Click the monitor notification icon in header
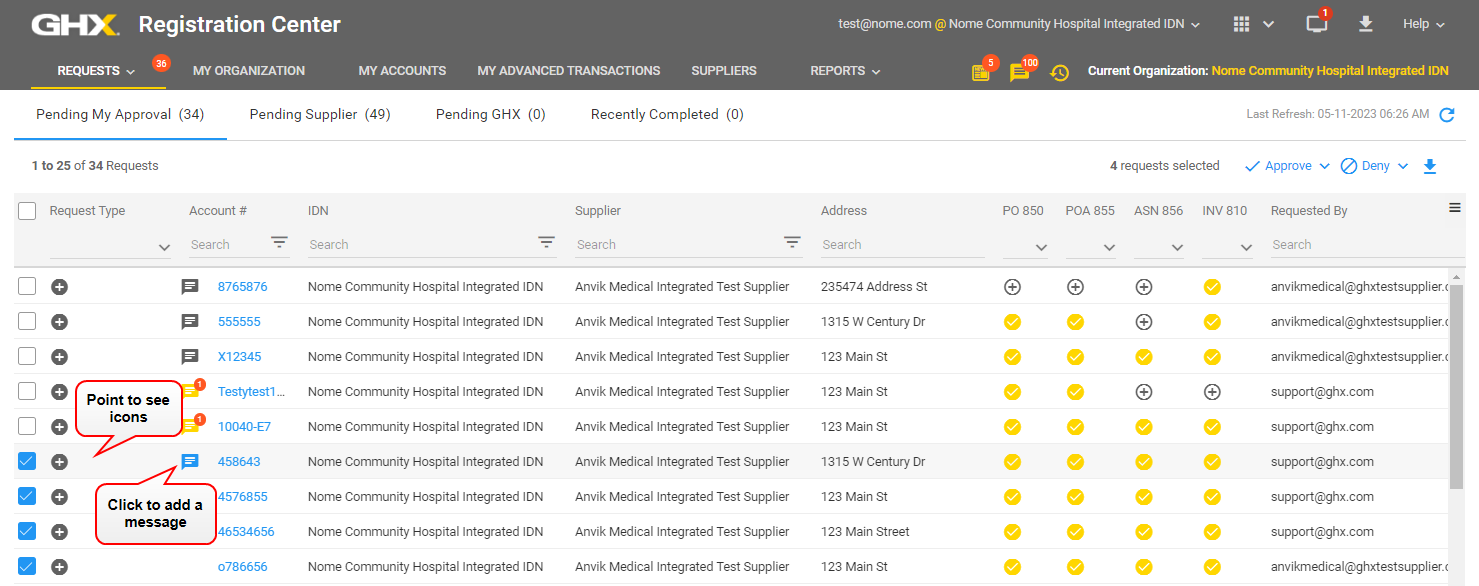The image size is (1479, 586). tap(1317, 24)
